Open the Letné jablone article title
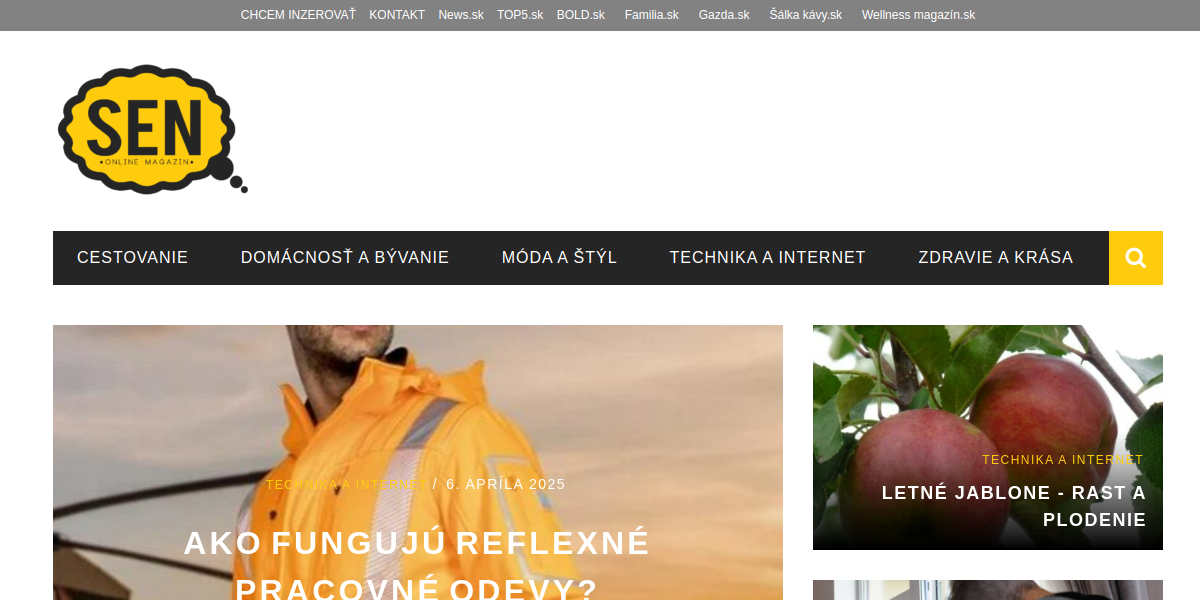1200x600 pixels. pos(1013,506)
